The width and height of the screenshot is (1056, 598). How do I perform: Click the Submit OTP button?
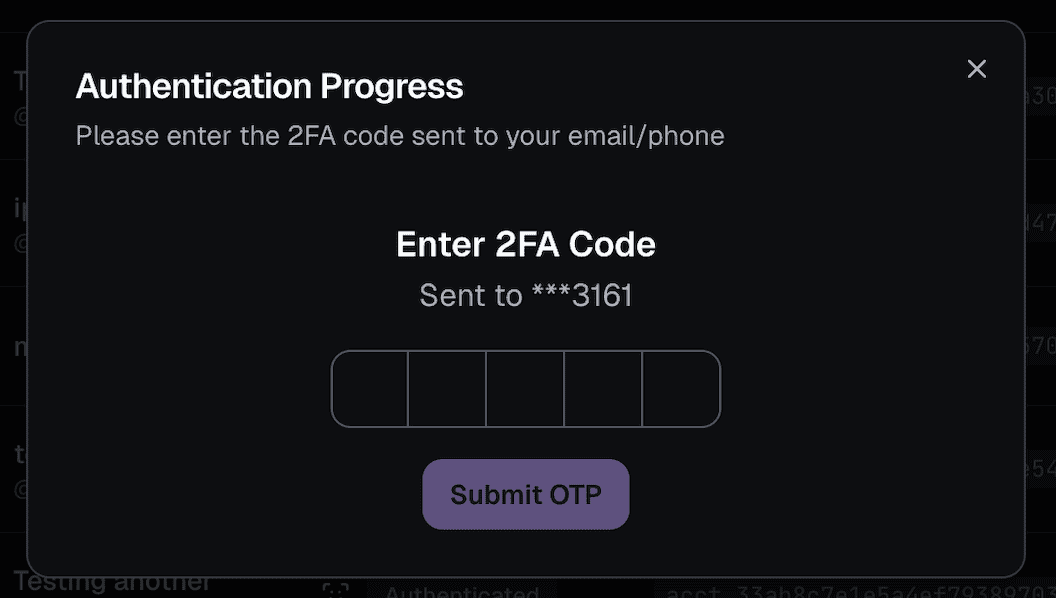(525, 494)
